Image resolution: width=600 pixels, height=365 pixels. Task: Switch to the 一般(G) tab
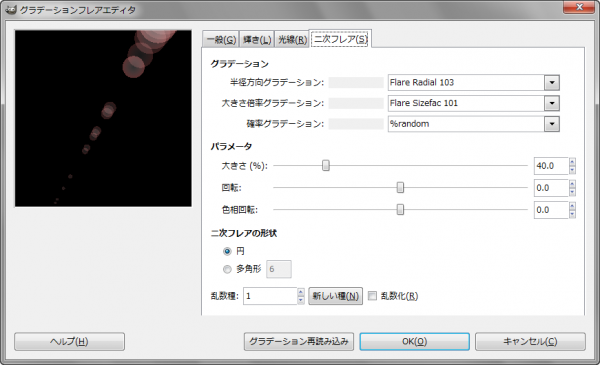click(221, 39)
